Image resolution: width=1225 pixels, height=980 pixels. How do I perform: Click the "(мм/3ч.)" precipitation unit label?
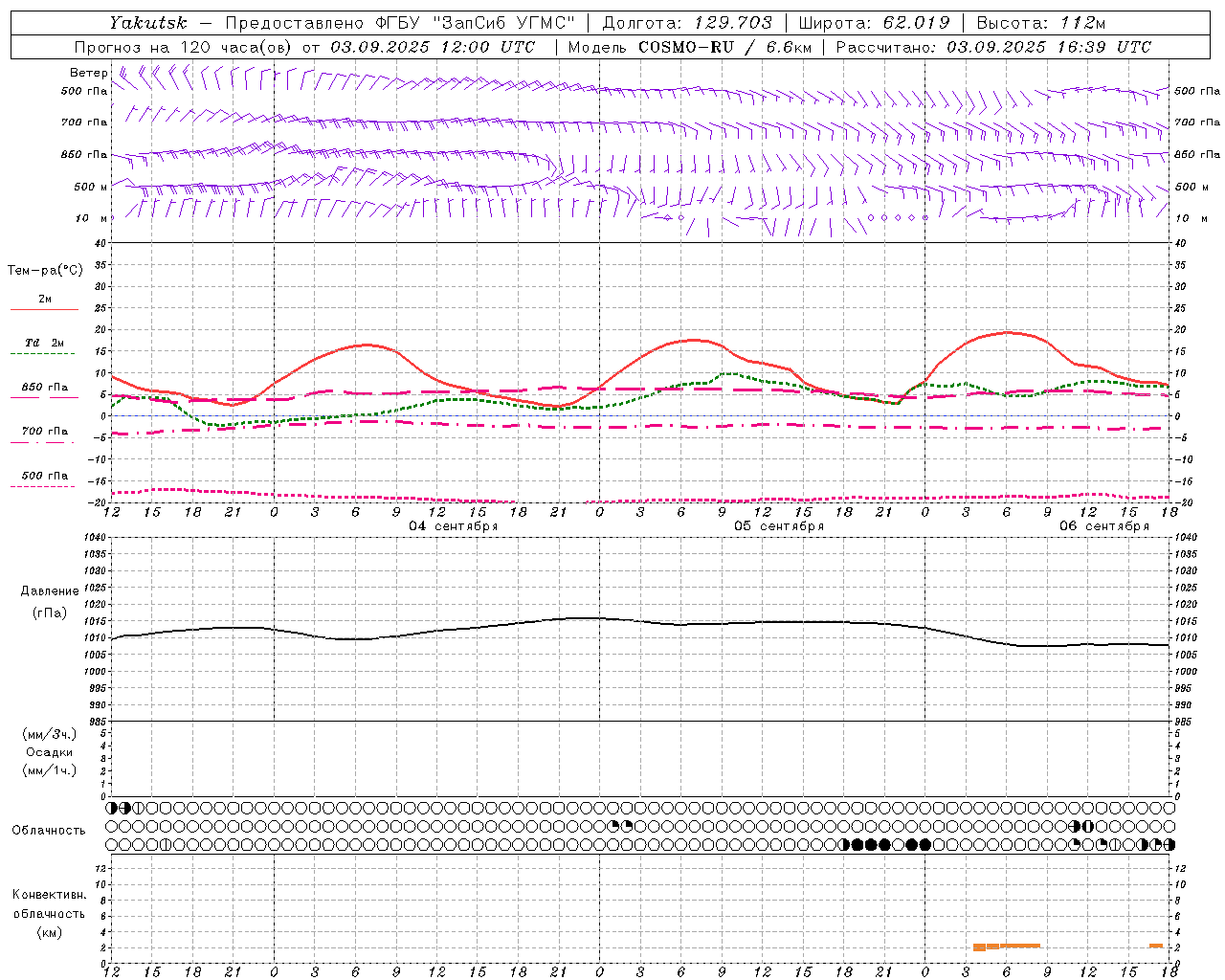click(x=50, y=734)
